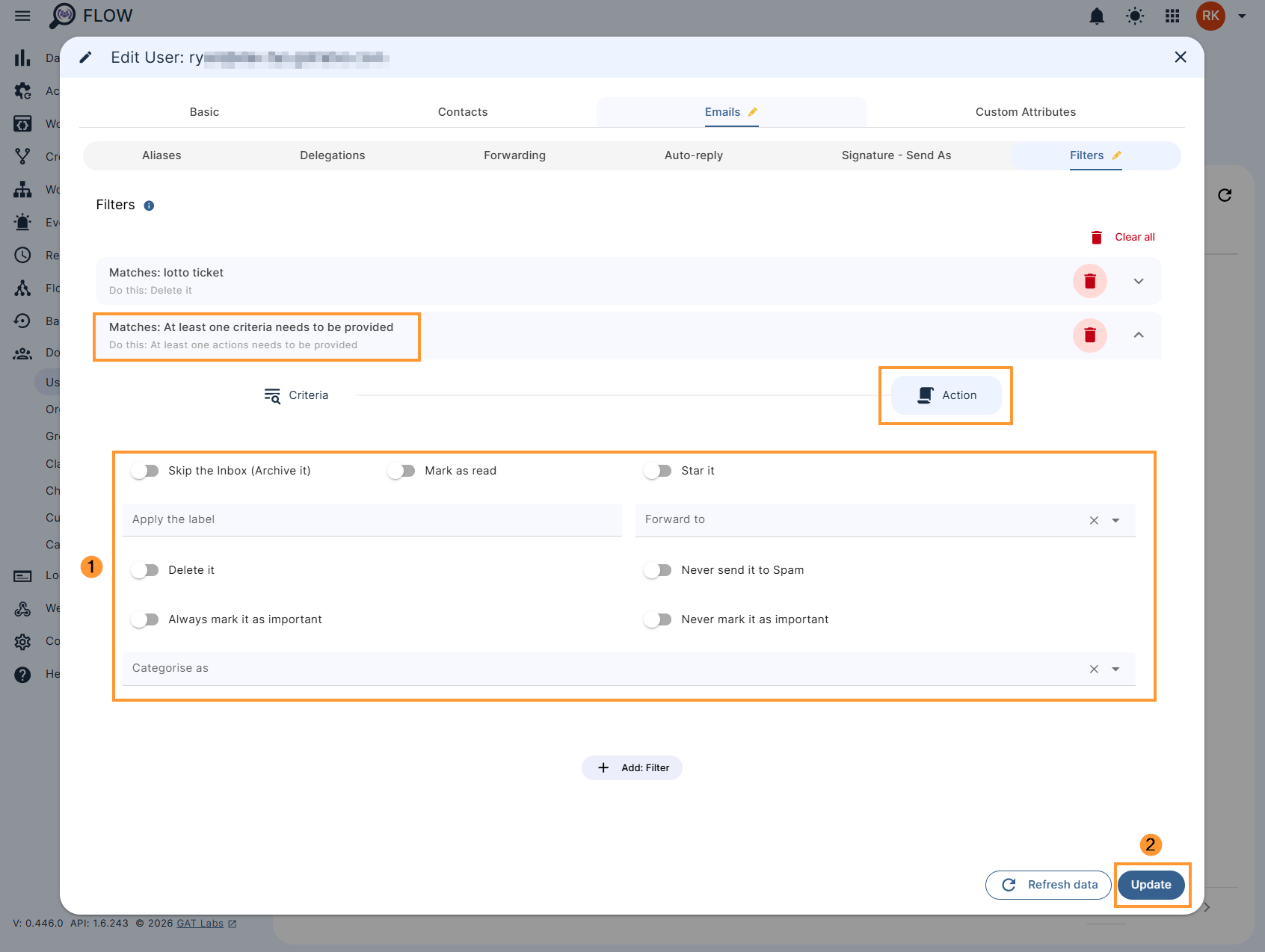Click the Add: Filter button
This screenshot has width=1265, height=952.
(632, 767)
